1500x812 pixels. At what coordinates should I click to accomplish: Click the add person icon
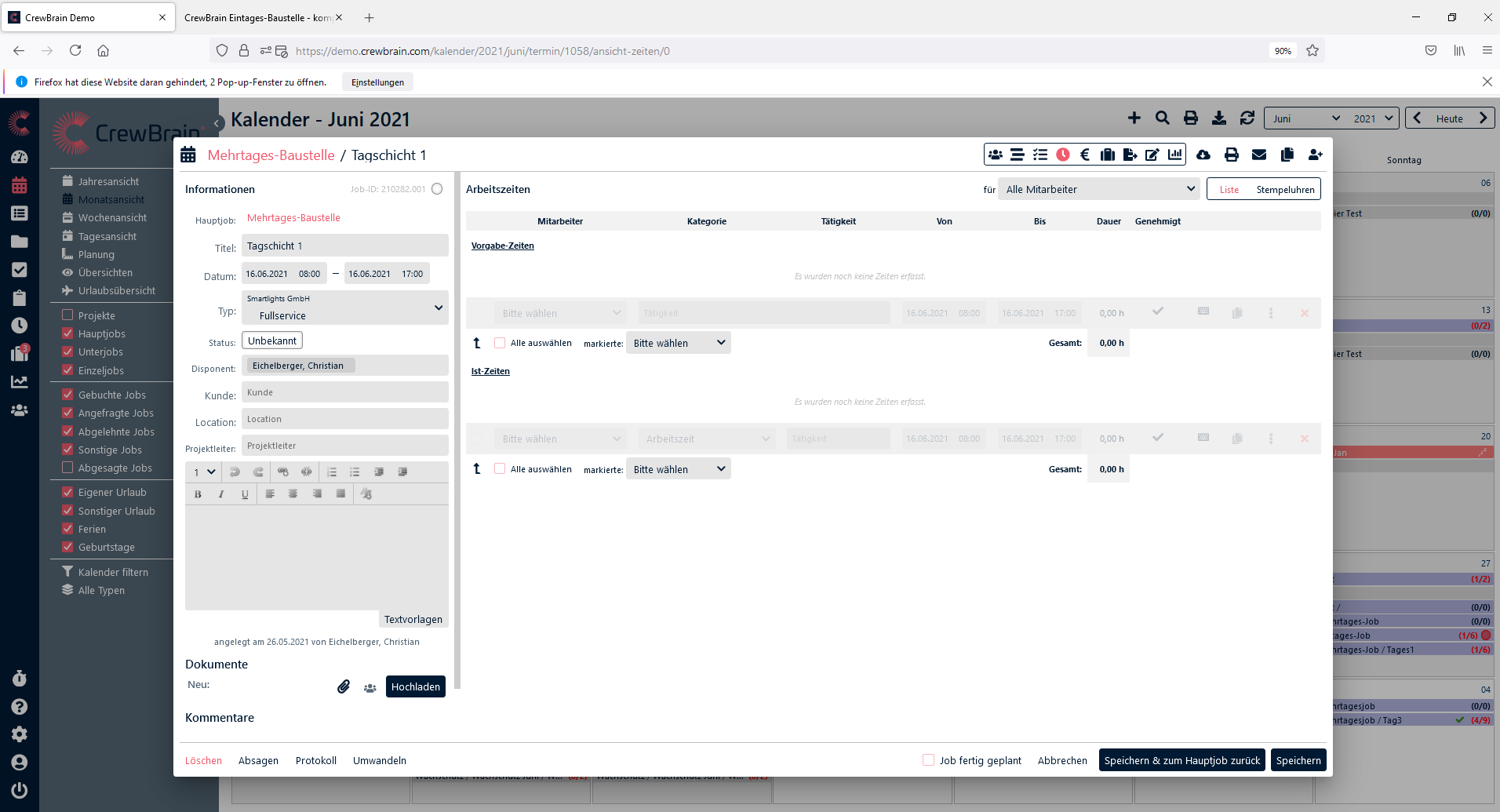point(1316,155)
